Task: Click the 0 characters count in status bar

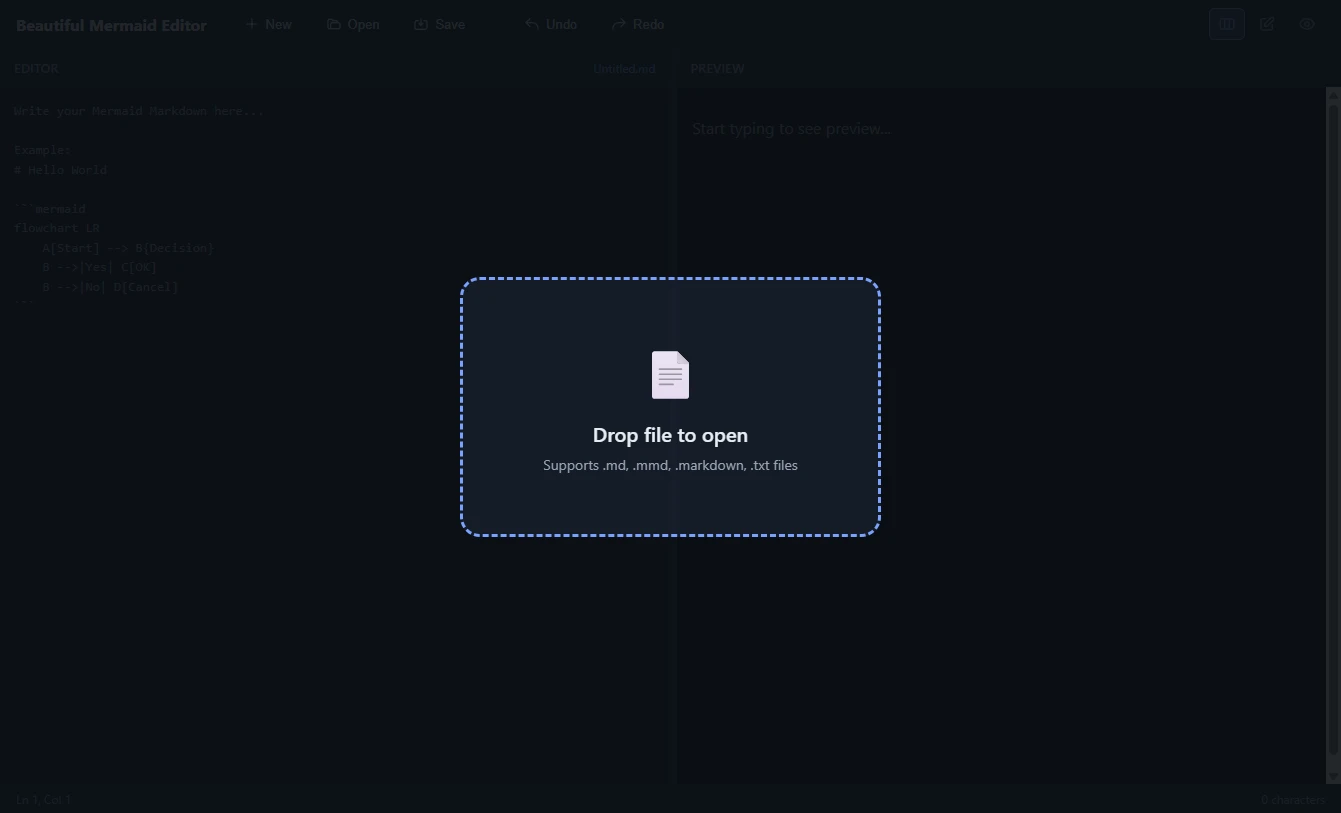Action: [x=1293, y=800]
